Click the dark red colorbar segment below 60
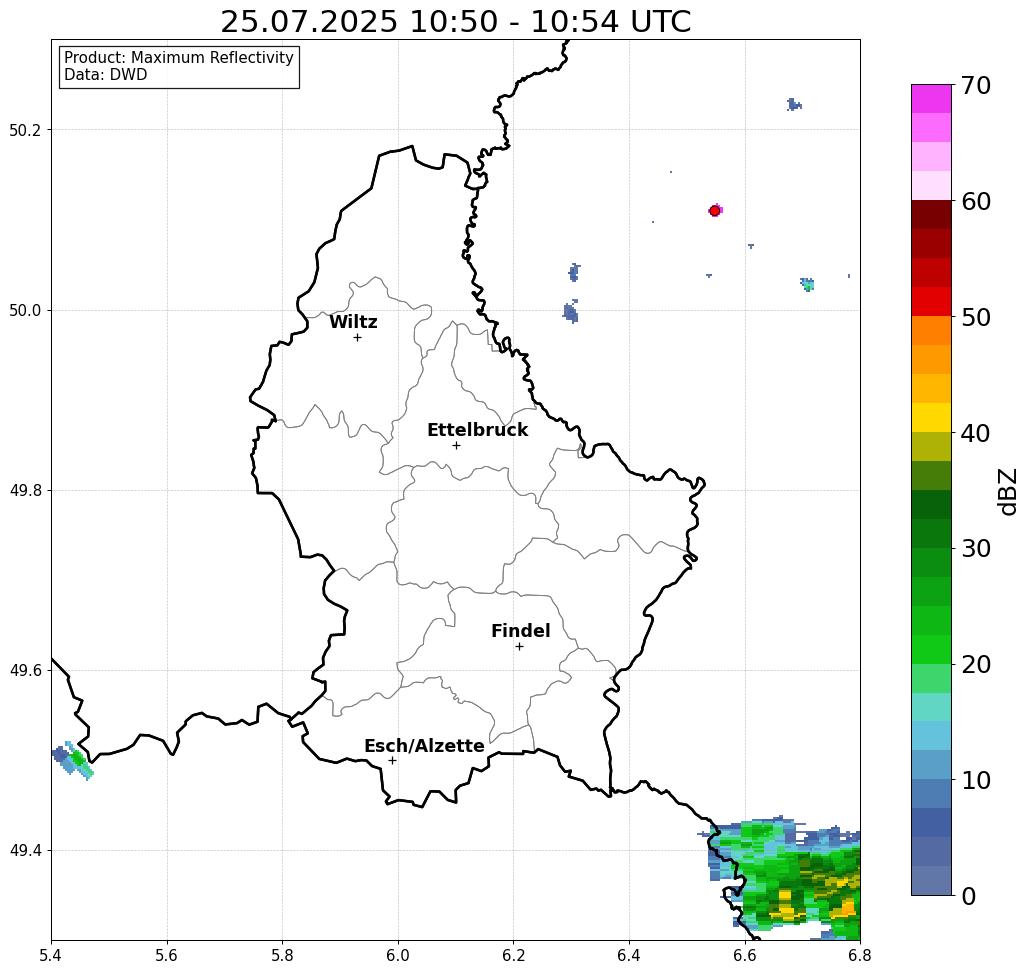1029x973 pixels. (931, 215)
